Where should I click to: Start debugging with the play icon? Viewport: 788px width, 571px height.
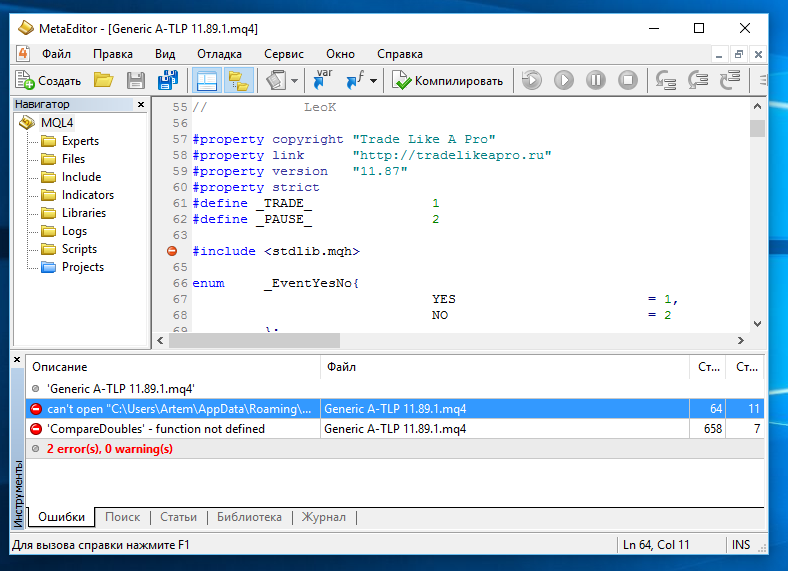pyautogui.click(x=564, y=80)
